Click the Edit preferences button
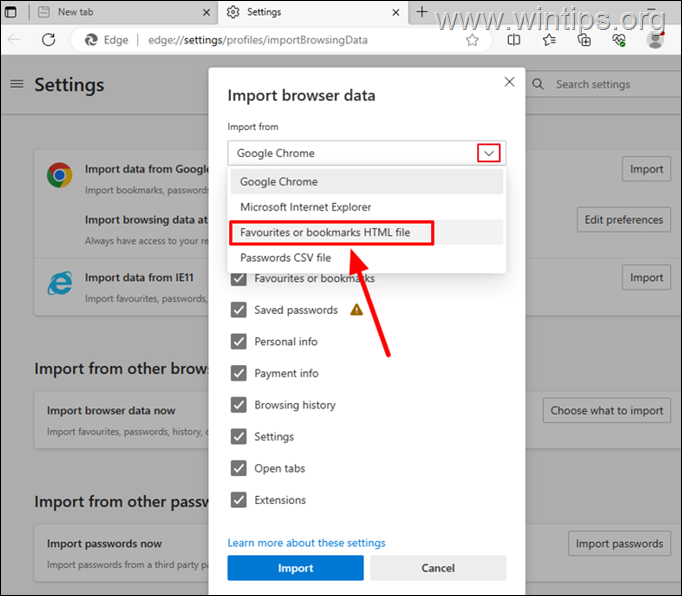Image resolution: width=682 pixels, height=596 pixels. (x=624, y=220)
